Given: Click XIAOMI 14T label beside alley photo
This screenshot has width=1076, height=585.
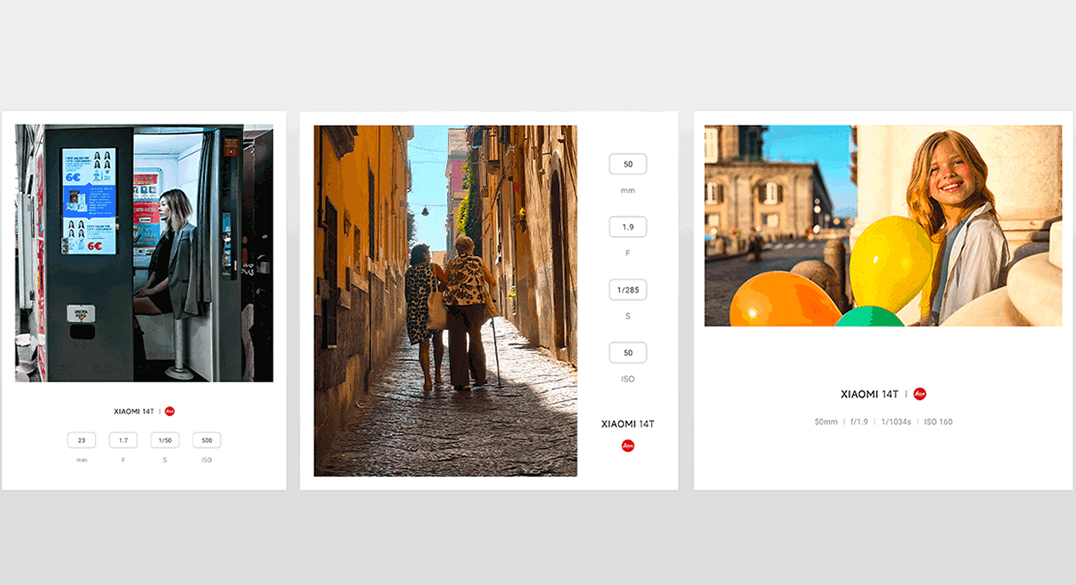Looking at the screenshot, I should (627, 424).
